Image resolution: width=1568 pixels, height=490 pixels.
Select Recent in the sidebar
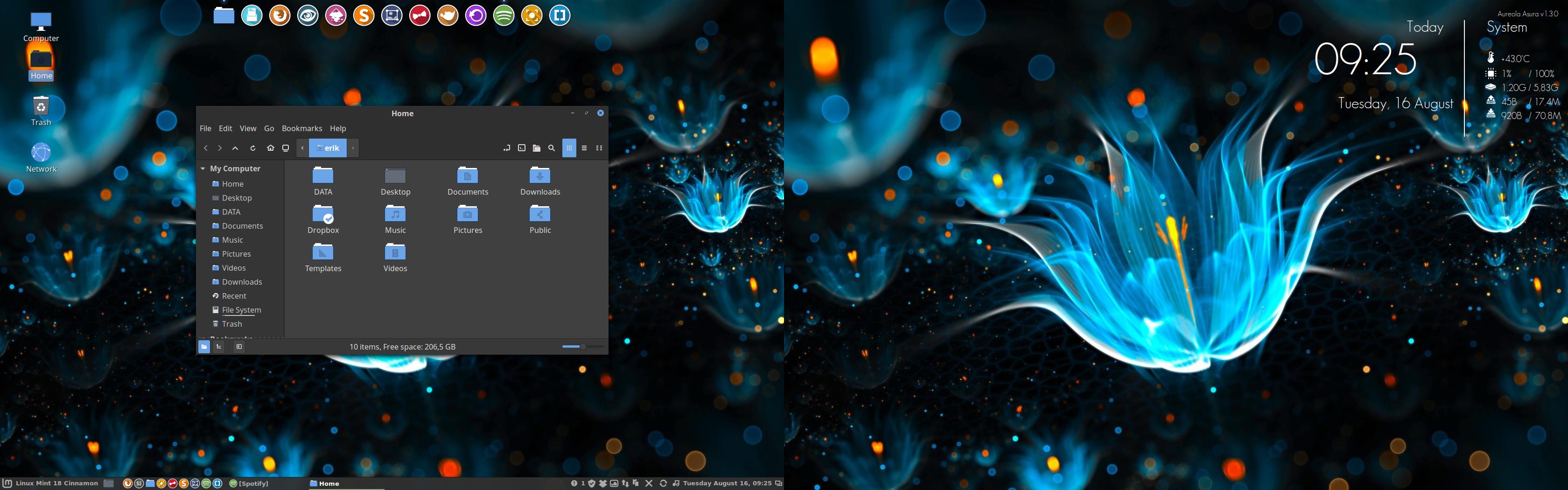229,296
